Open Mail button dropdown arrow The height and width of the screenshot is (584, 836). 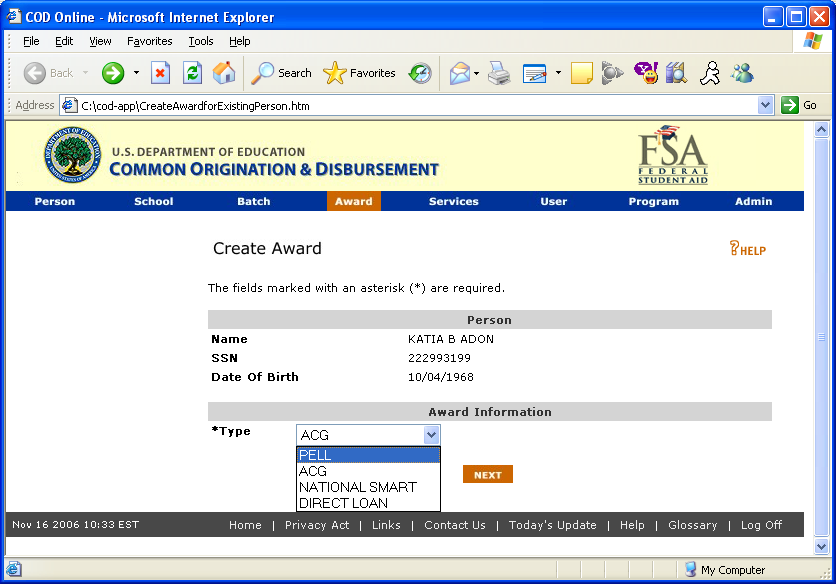477,73
